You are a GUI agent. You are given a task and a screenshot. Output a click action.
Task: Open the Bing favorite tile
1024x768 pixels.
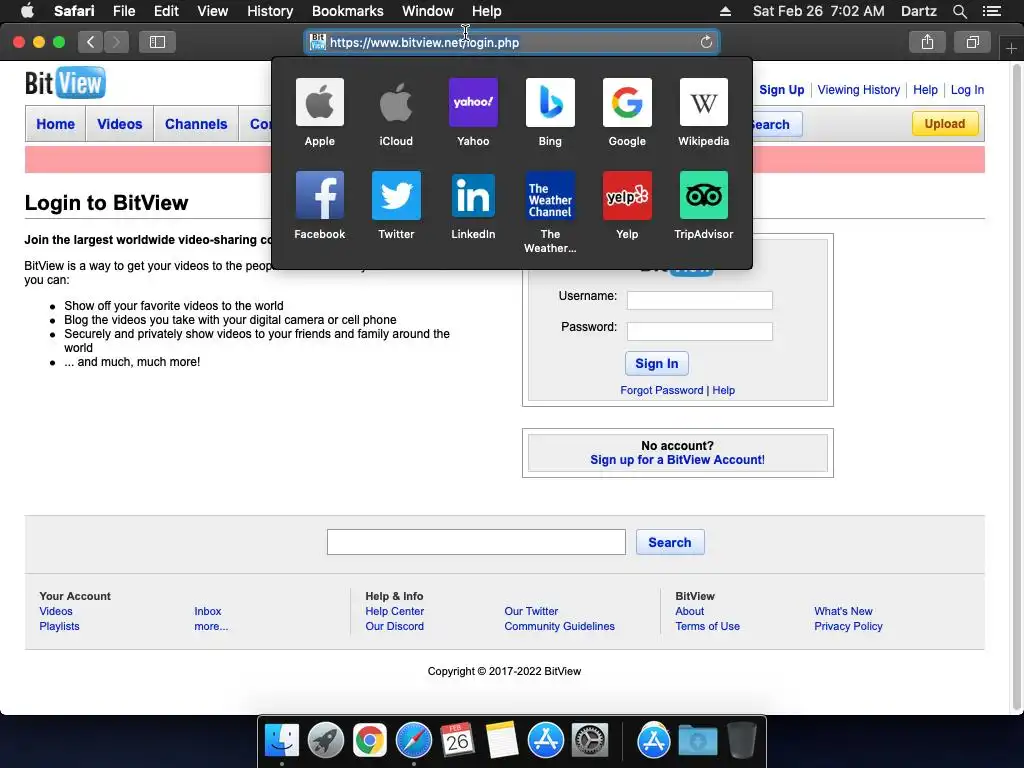click(x=550, y=103)
